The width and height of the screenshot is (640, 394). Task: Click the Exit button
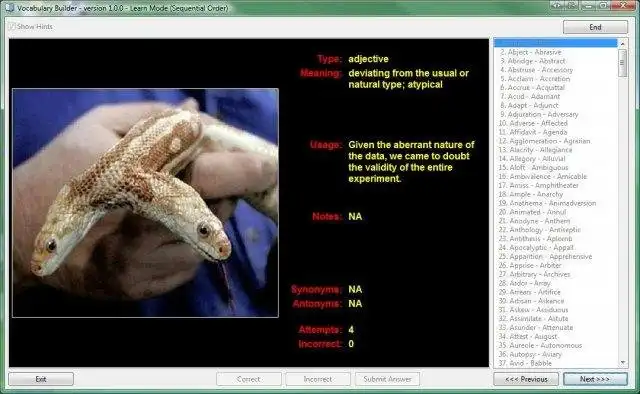(x=41, y=379)
